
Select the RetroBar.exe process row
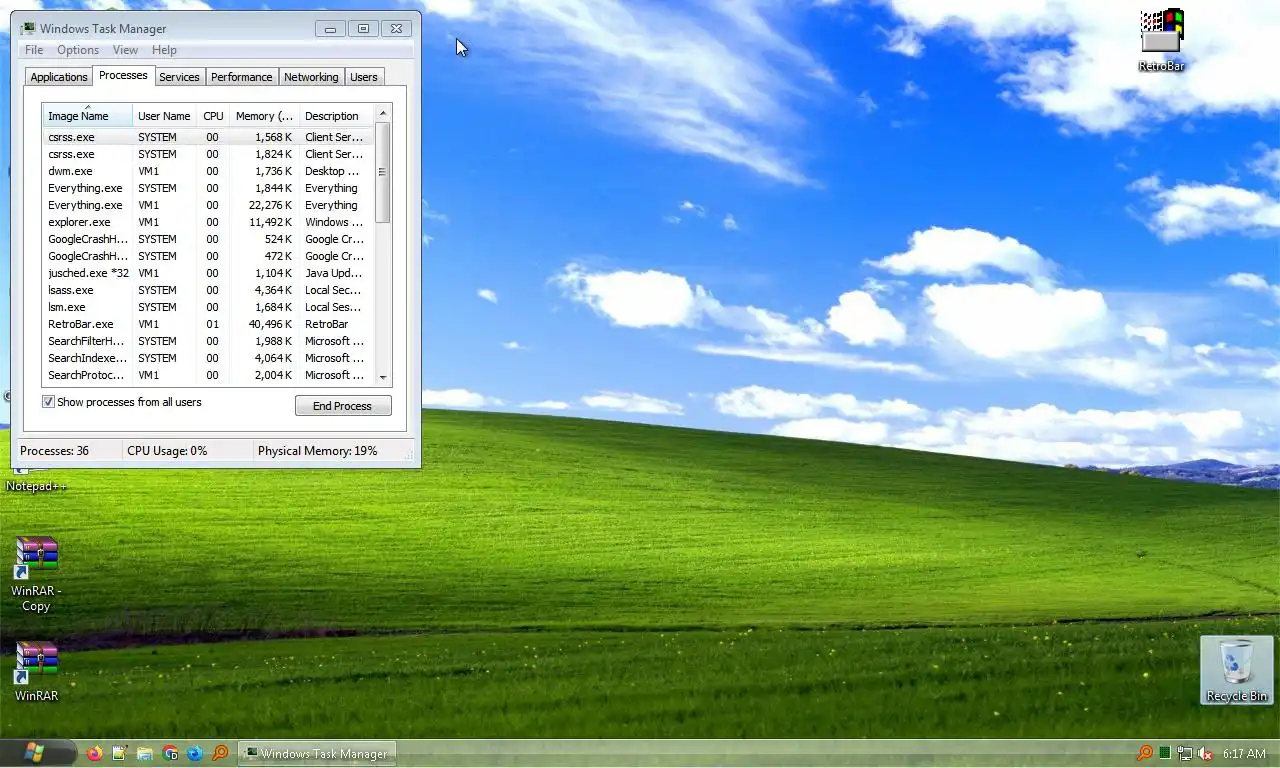tap(208, 324)
